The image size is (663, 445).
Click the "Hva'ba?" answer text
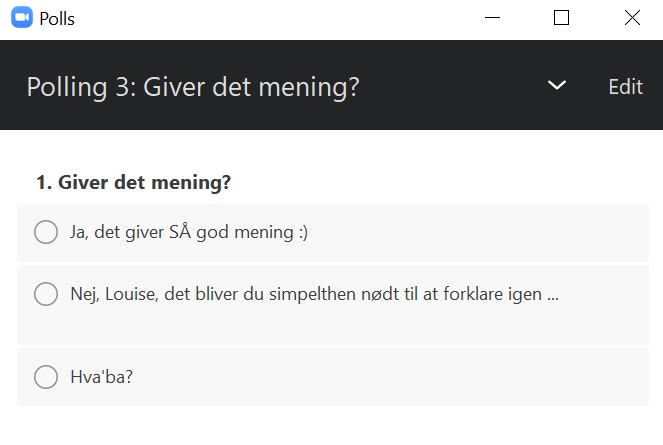tap(102, 378)
